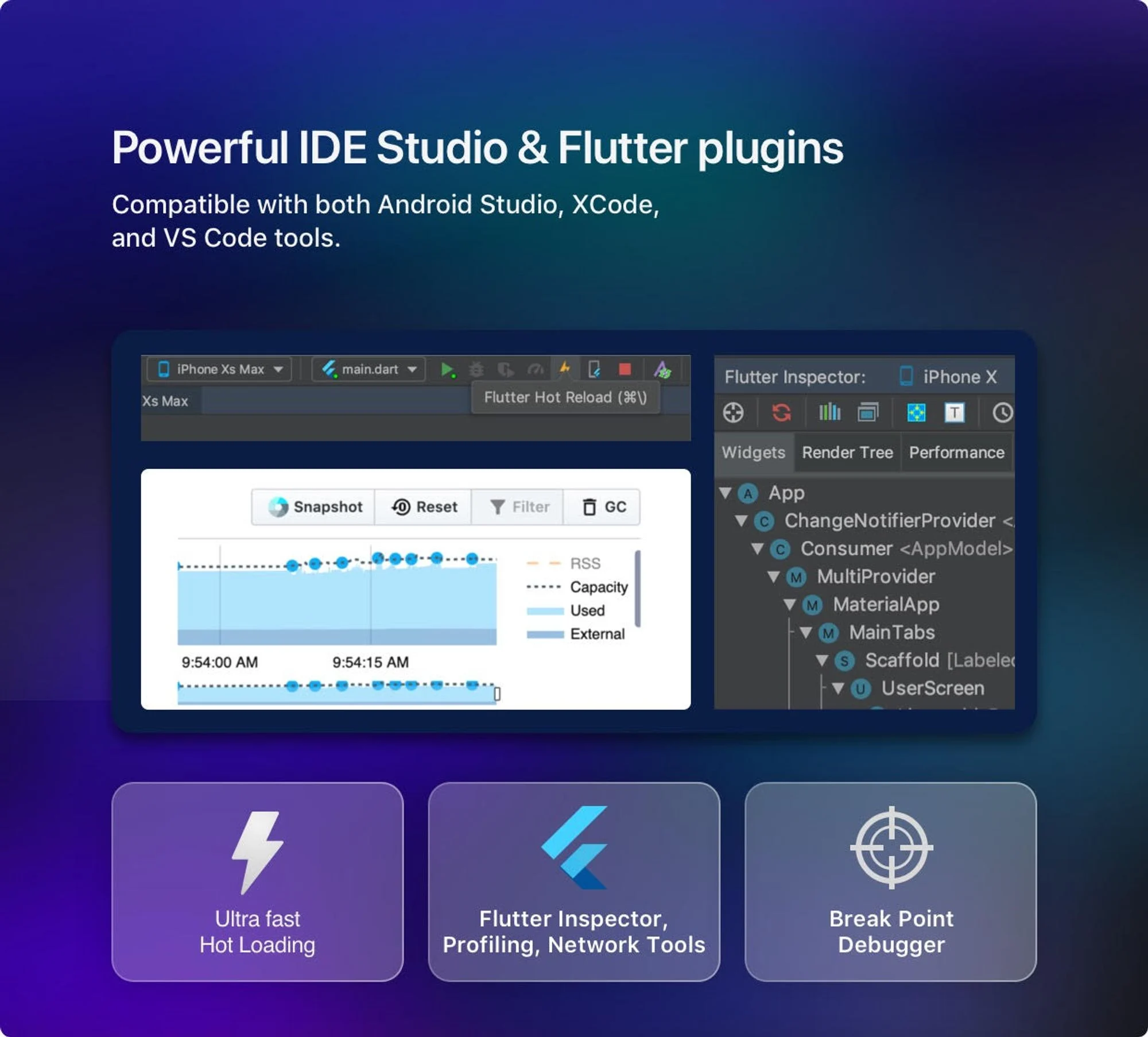The image size is (1148, 1037).
Task: Click the External legend entry
Action: [575, 634]
